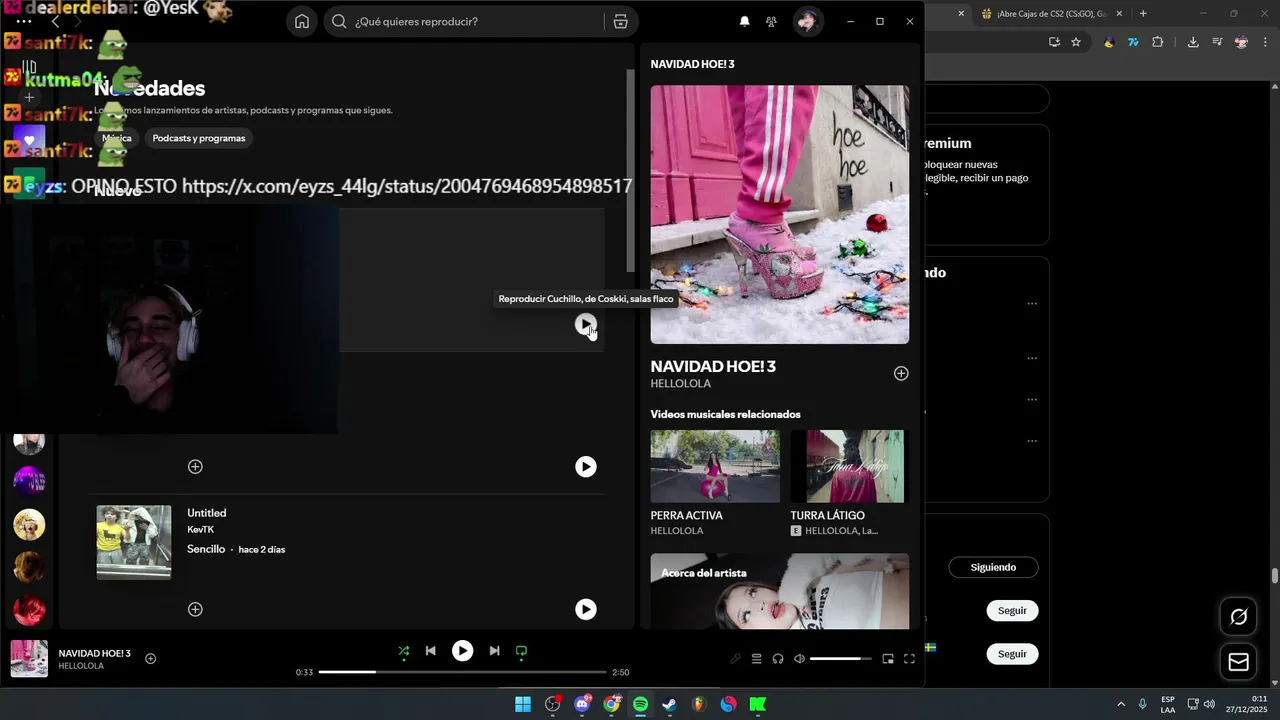Open the Untitled single cover art
Viewport: 1280px width, 720px height.
coord(134,543)
